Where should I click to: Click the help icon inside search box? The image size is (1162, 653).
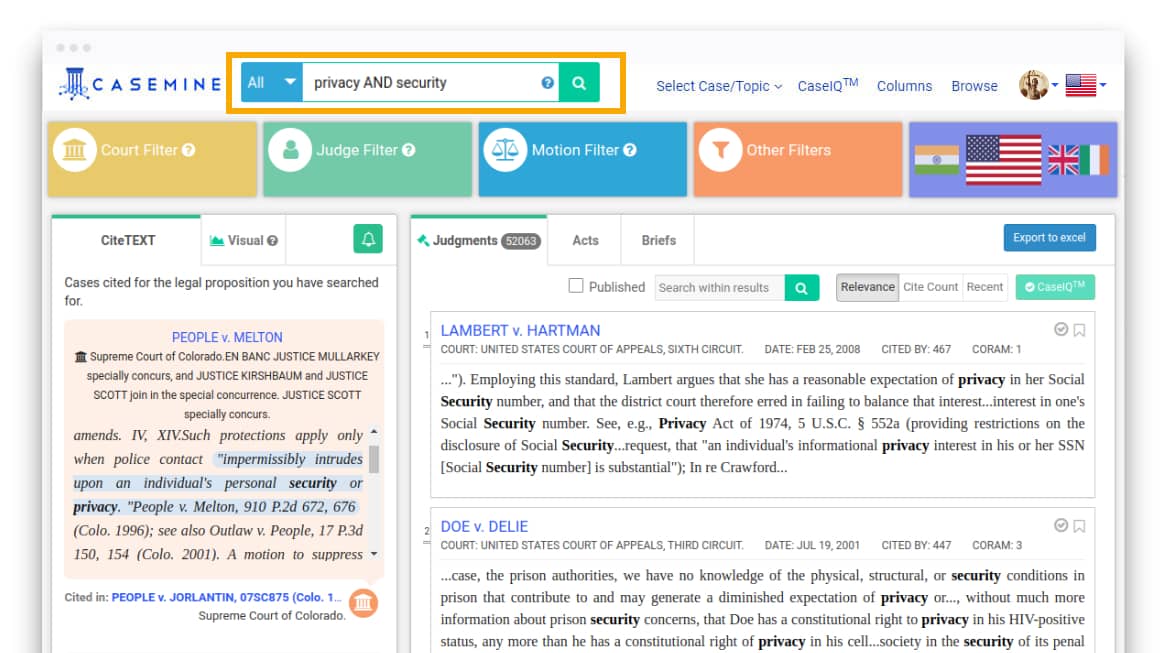tap(547, 83)
